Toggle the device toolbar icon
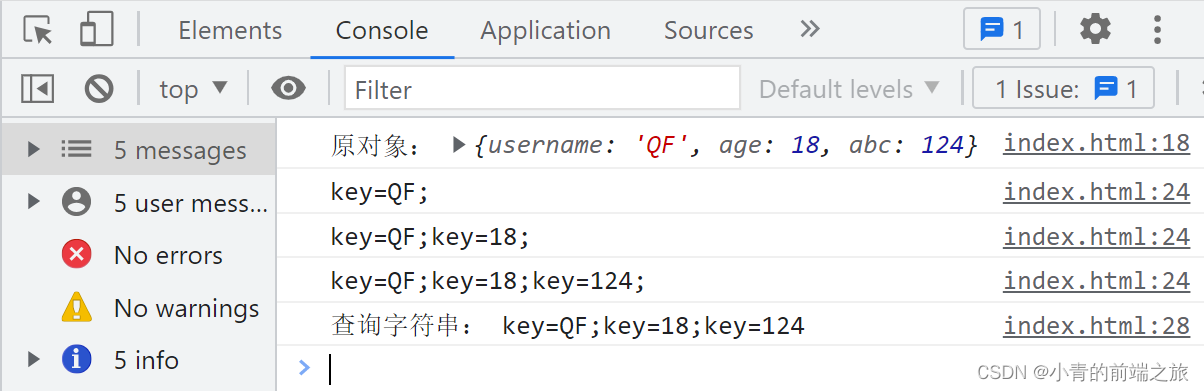 point(96,30)
